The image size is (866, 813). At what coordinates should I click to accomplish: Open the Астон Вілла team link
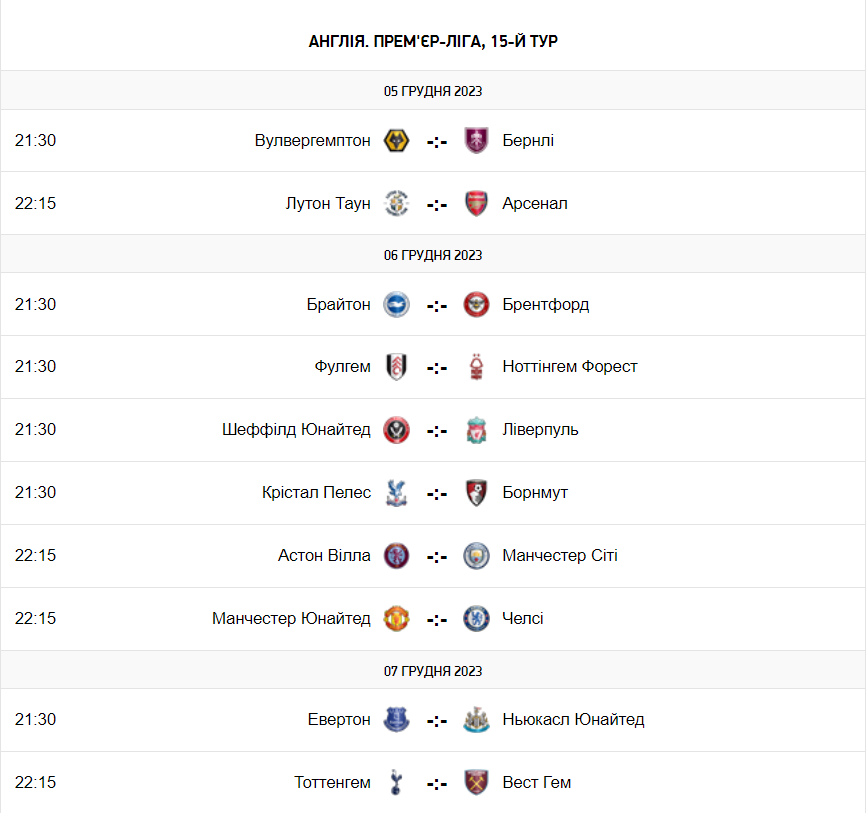tap(324, 555)
